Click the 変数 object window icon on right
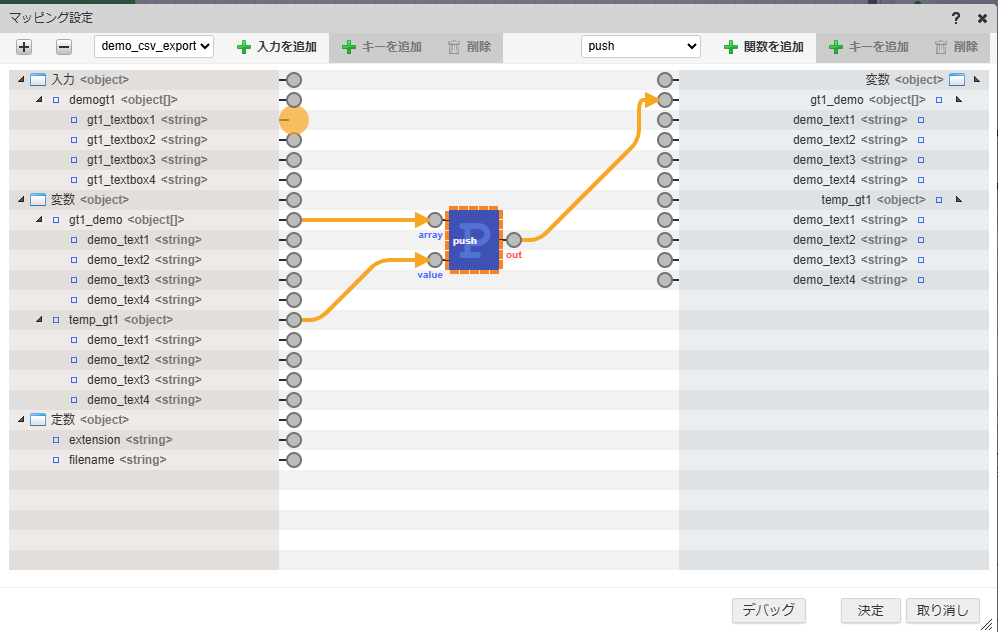This screenshot has width=998, height=632. [x=956, y=80]
